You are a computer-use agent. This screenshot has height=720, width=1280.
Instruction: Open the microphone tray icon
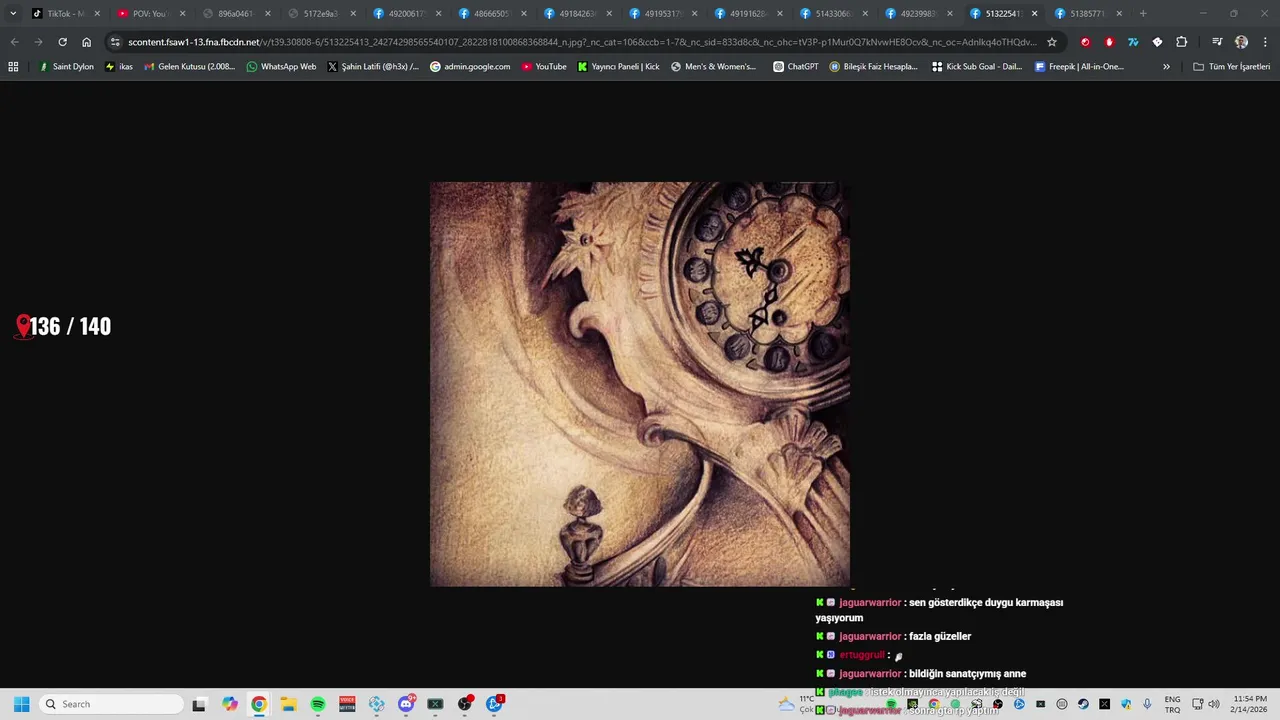pyautogui.click(x=1147, y=704)
